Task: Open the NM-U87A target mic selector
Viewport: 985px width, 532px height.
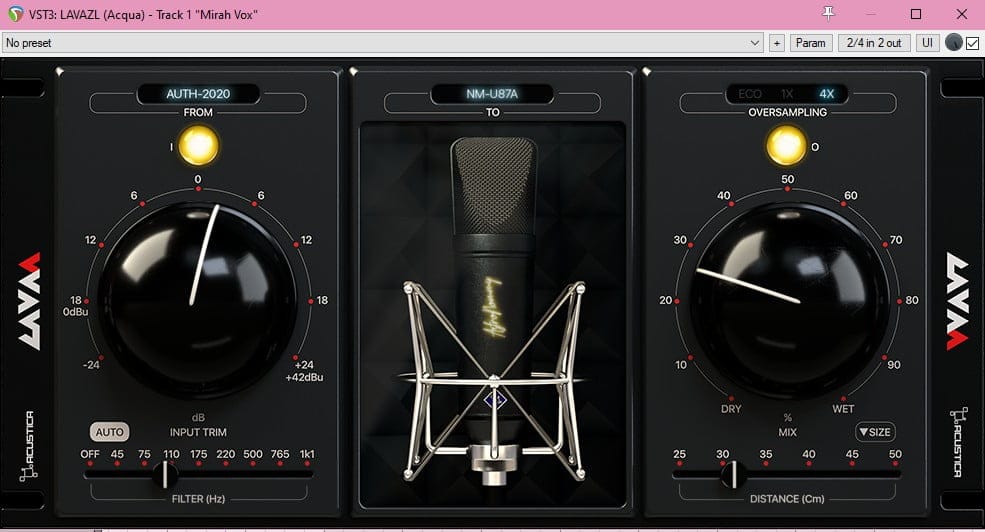Action: (x=492, y=94)
